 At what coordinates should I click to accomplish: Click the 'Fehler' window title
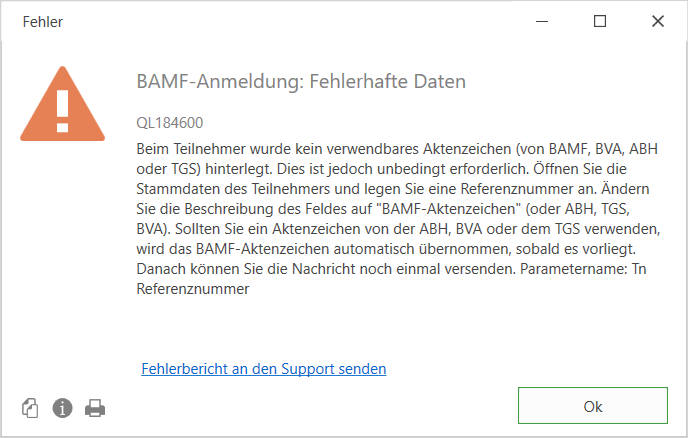pyautogui.click(x=43, y=22)
